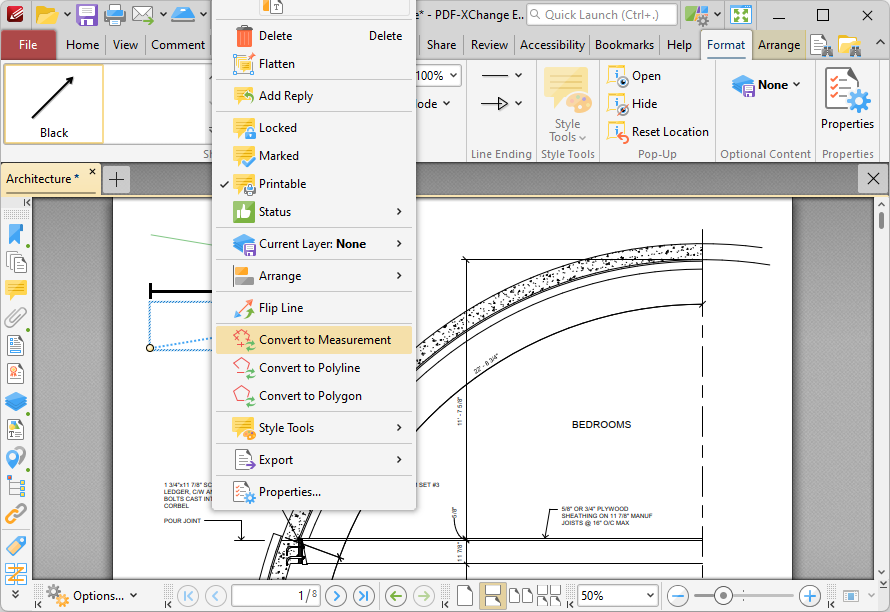Open the File menu tab
Screen dimensions: 890x612
click(28, 45)
